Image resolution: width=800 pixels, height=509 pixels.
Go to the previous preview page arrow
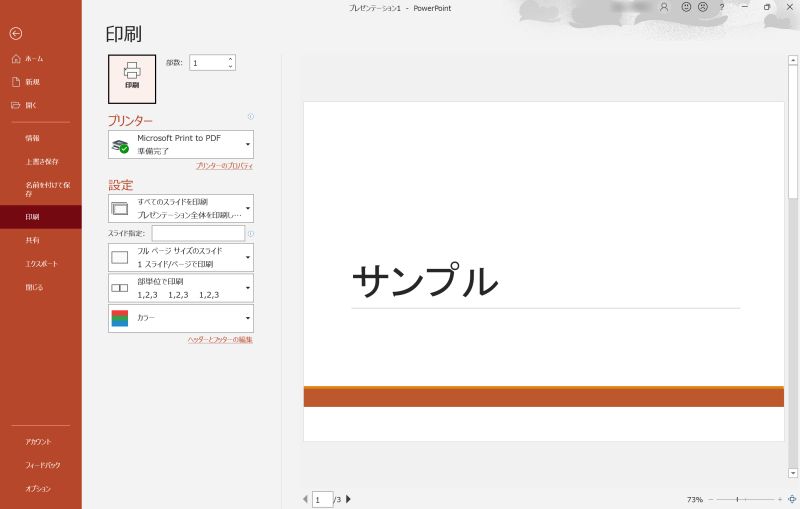point(305,499)
